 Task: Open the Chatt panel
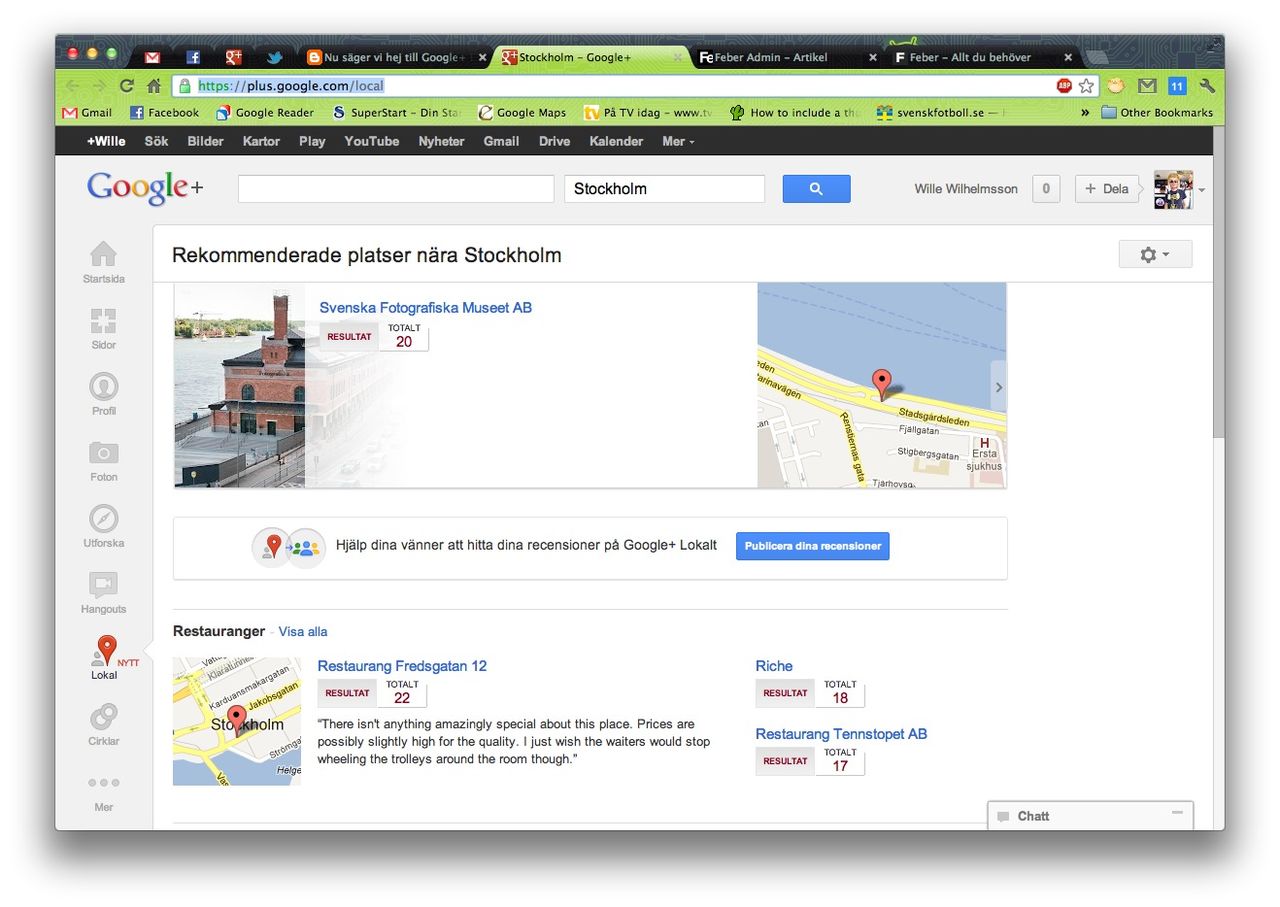[1090, 816]
